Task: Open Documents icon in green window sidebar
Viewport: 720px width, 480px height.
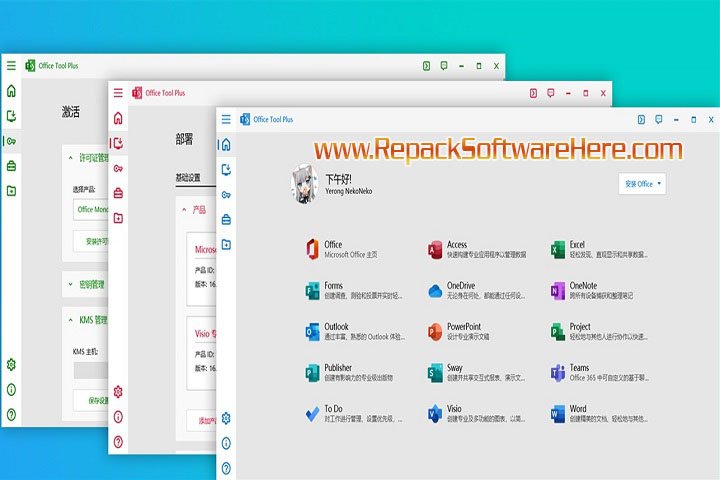Action: (11, 191)
